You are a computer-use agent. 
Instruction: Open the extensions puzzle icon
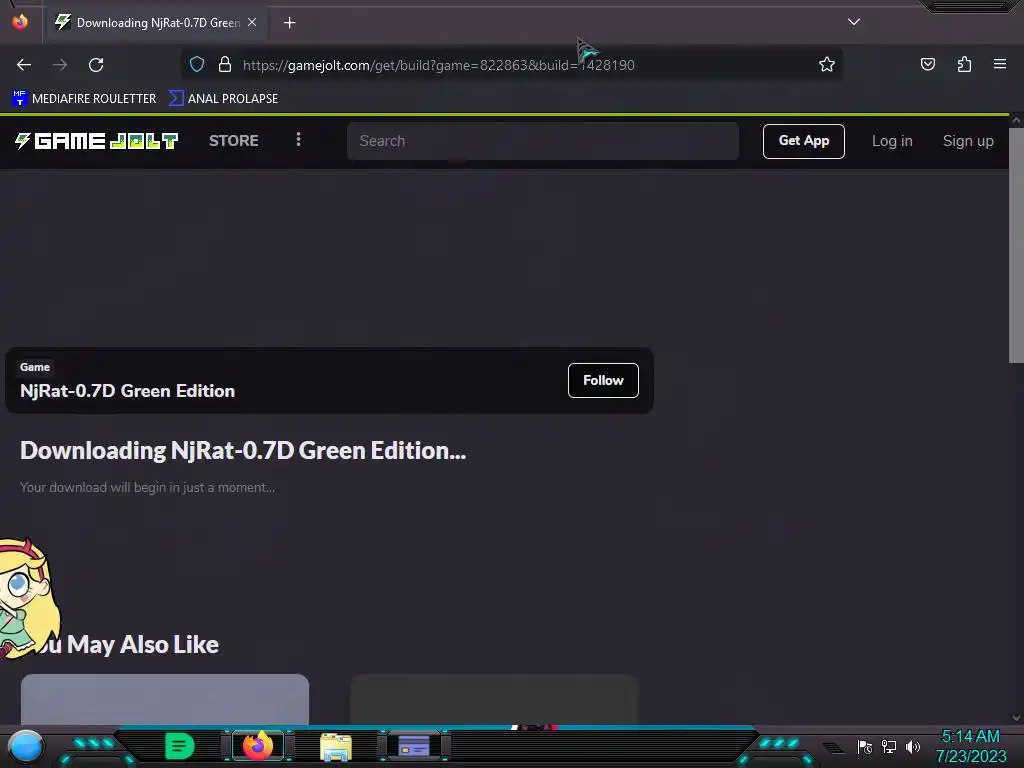coord(964,64)
